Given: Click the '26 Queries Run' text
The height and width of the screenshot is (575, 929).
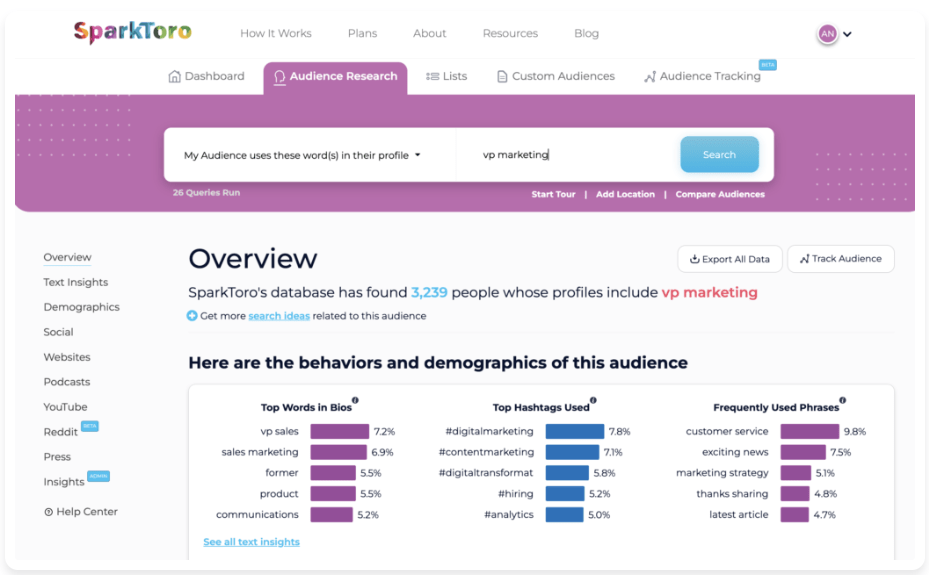Looking at the screenshot, I should point(206,192).
